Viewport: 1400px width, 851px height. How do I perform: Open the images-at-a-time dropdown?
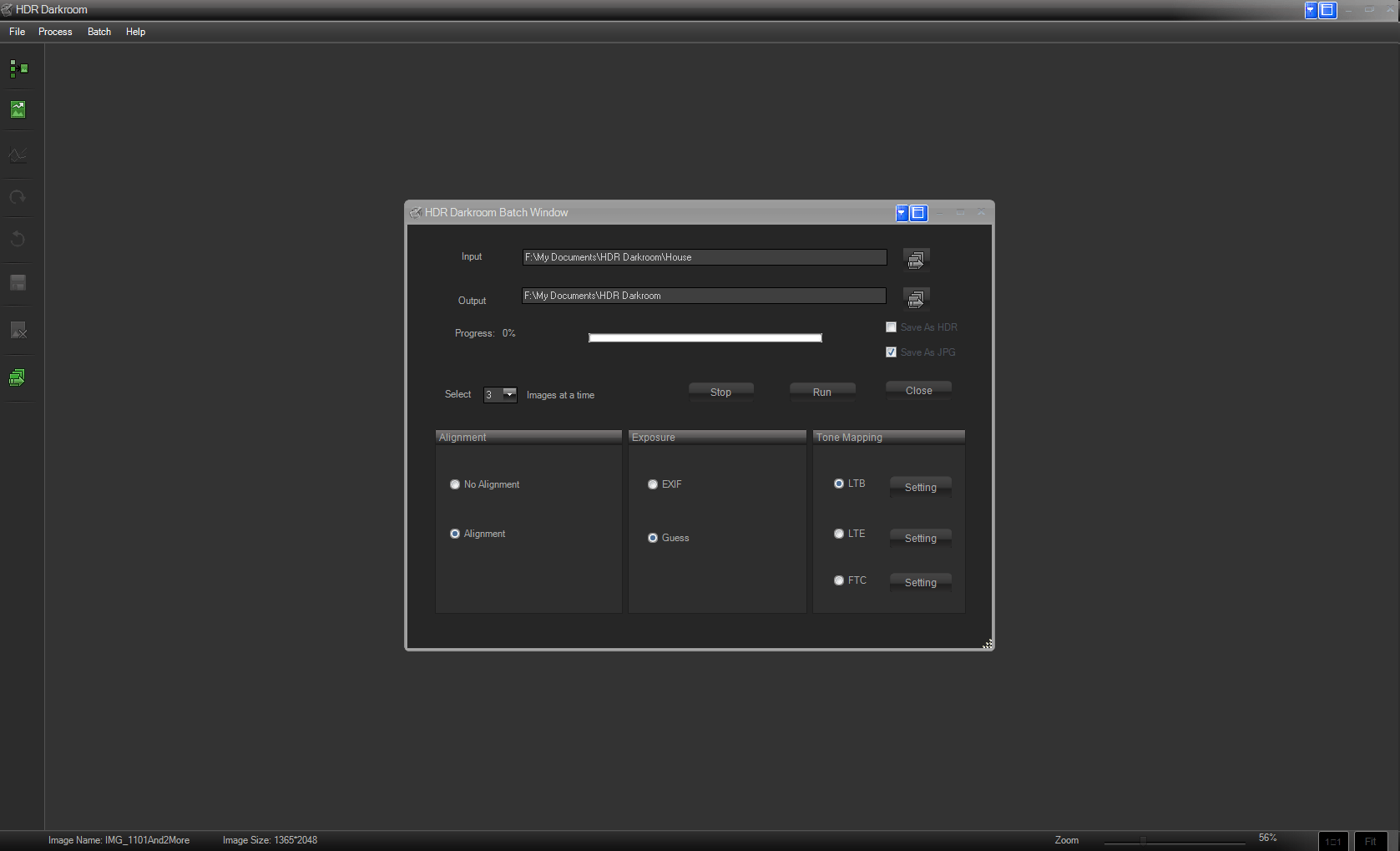(x=509, y=394)
